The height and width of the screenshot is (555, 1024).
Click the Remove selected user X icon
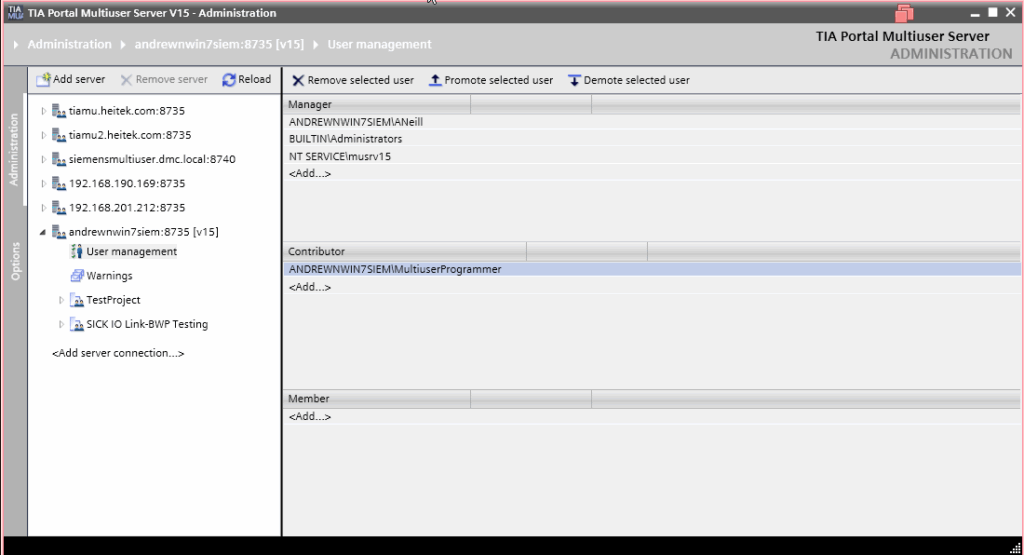coord(298,80)
